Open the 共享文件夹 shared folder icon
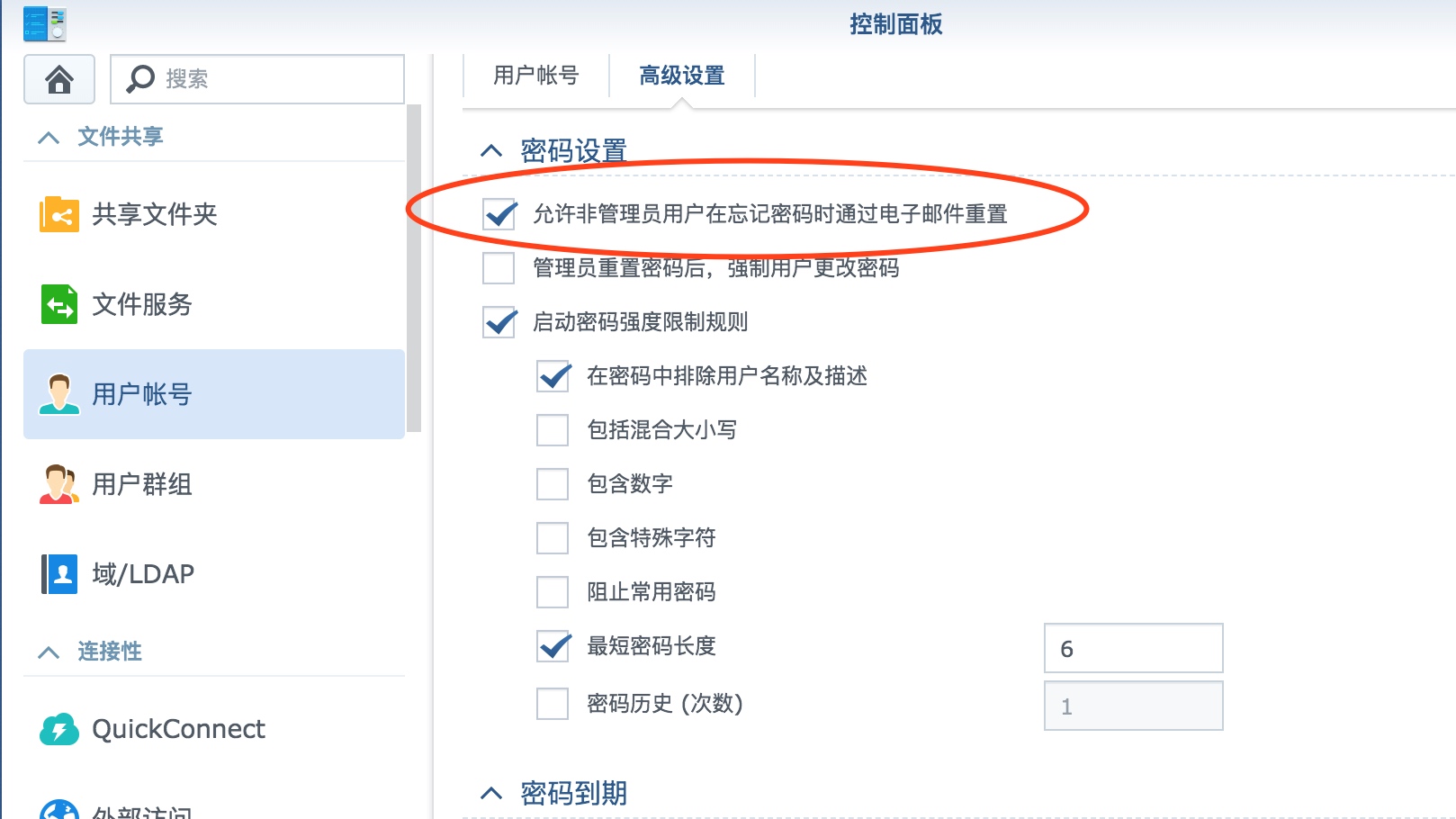The image size is (1456, 819). tap(59, 214)
